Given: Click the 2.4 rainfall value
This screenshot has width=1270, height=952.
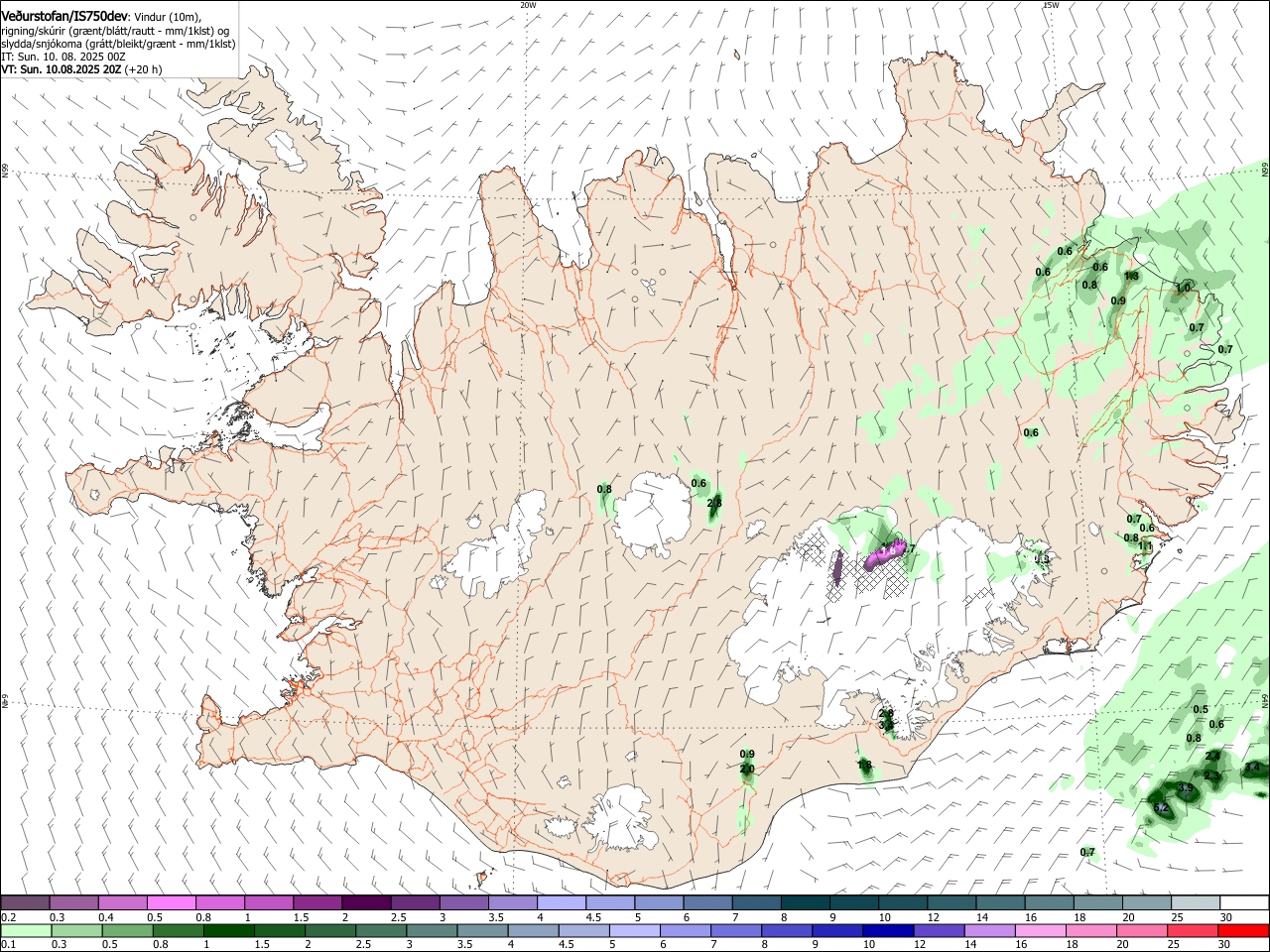Looking at the screenshot, I should [x=1212, y=756].
